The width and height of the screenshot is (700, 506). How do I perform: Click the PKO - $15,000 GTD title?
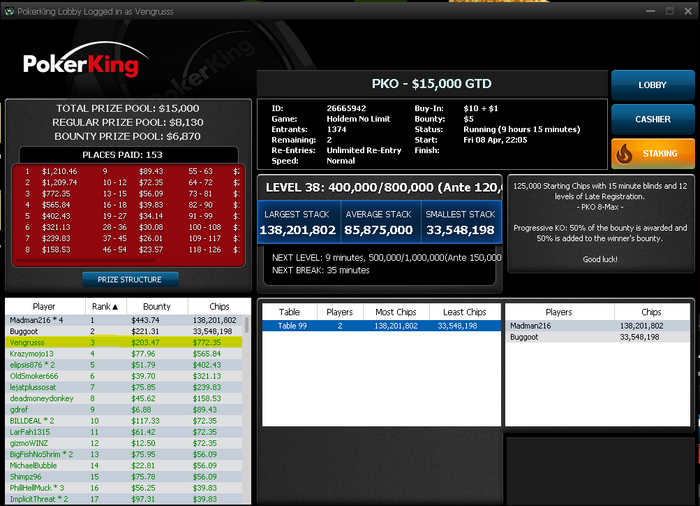coord(432,84)
